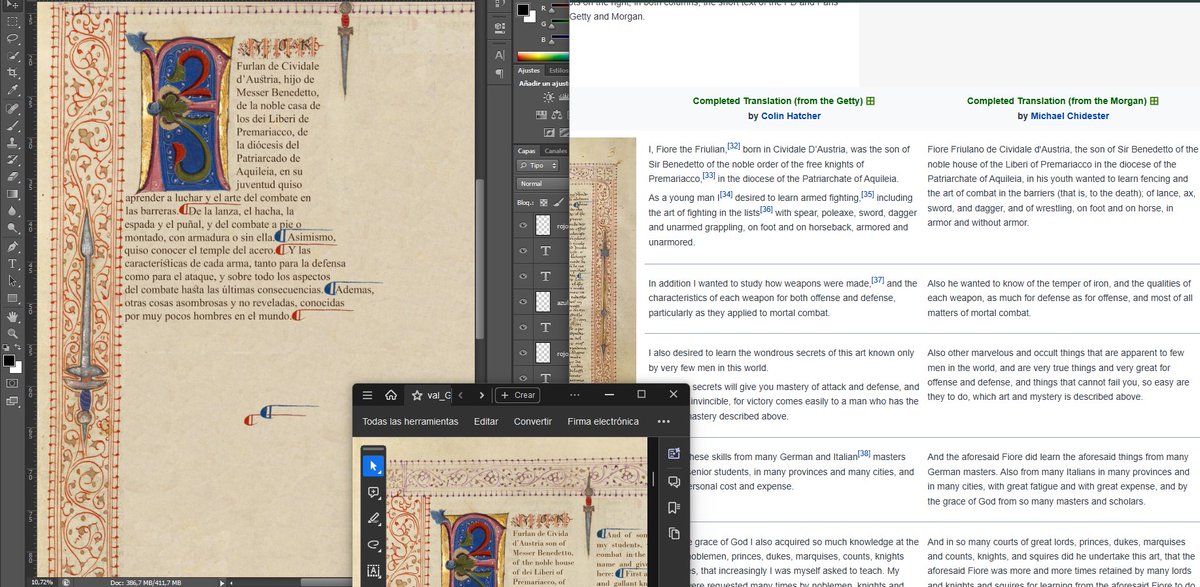Switch to the Ajustes tab
Screen dimensions: 1200x587
pyautogui.click(x=531, y=71)
